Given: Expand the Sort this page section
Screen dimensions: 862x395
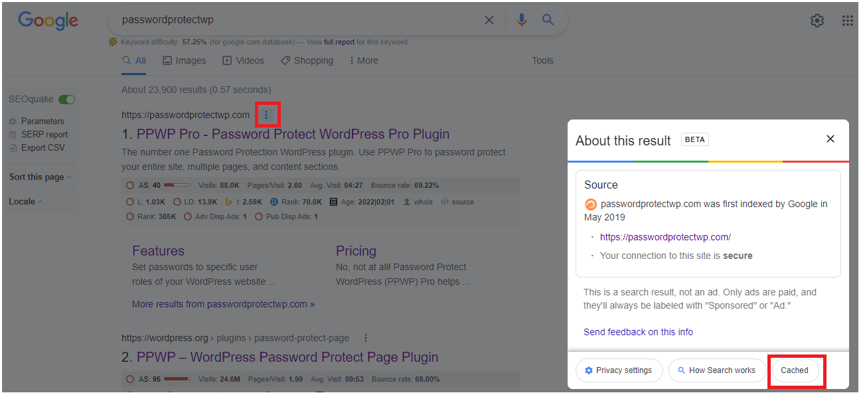Looking at the screenshot, I should pyautogui.click(x=40, y=177).
